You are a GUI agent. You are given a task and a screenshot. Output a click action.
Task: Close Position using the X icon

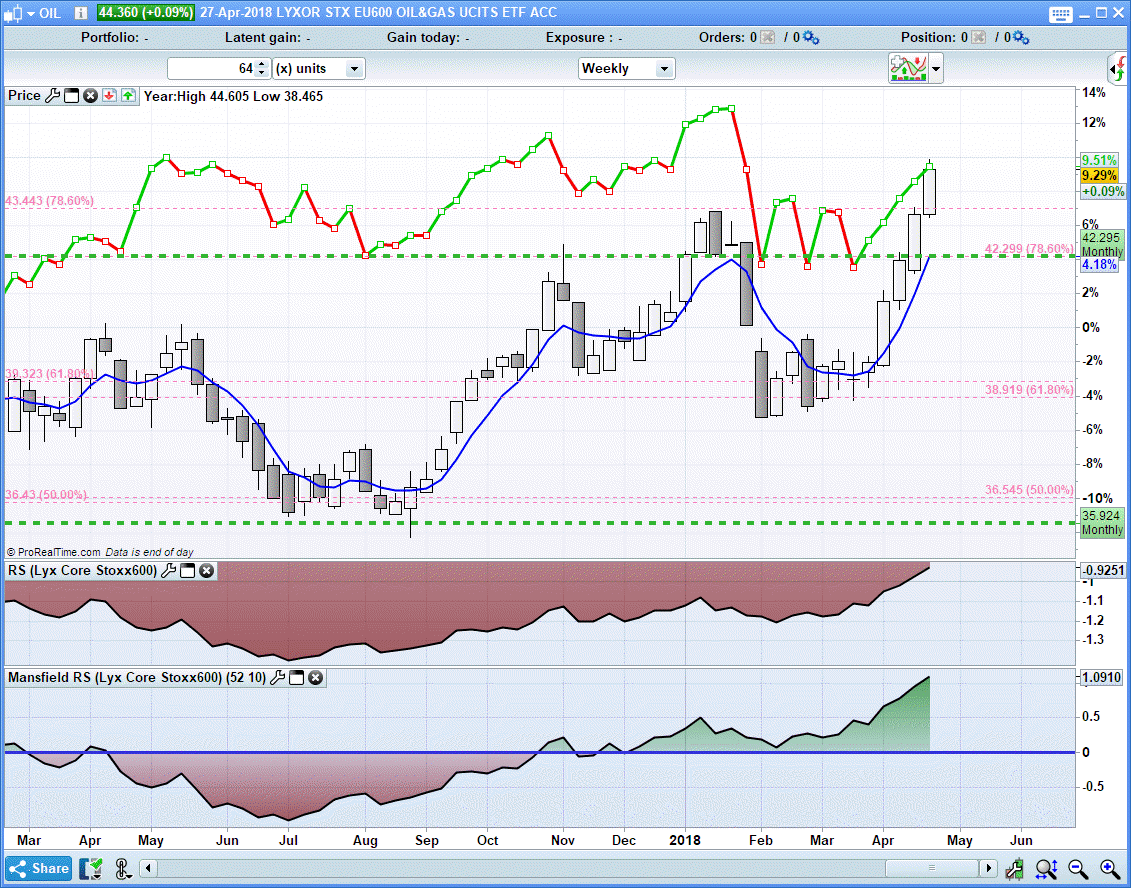pos(978,38)
